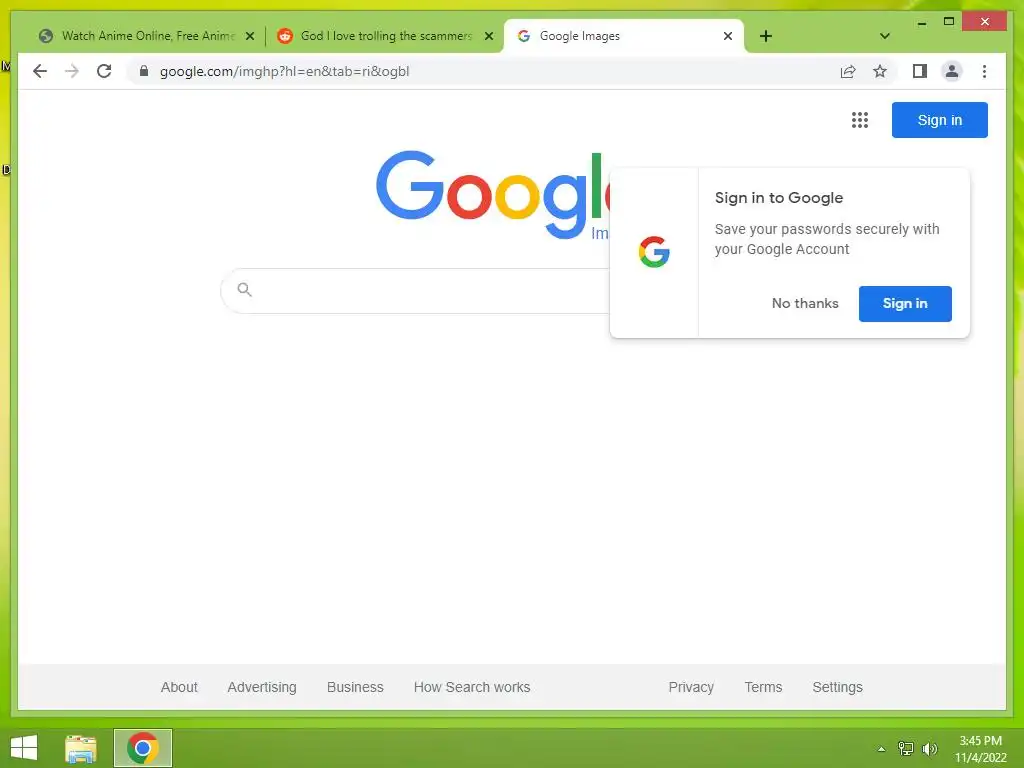
Task: Open a new tab with plus button
Action: 766,36
